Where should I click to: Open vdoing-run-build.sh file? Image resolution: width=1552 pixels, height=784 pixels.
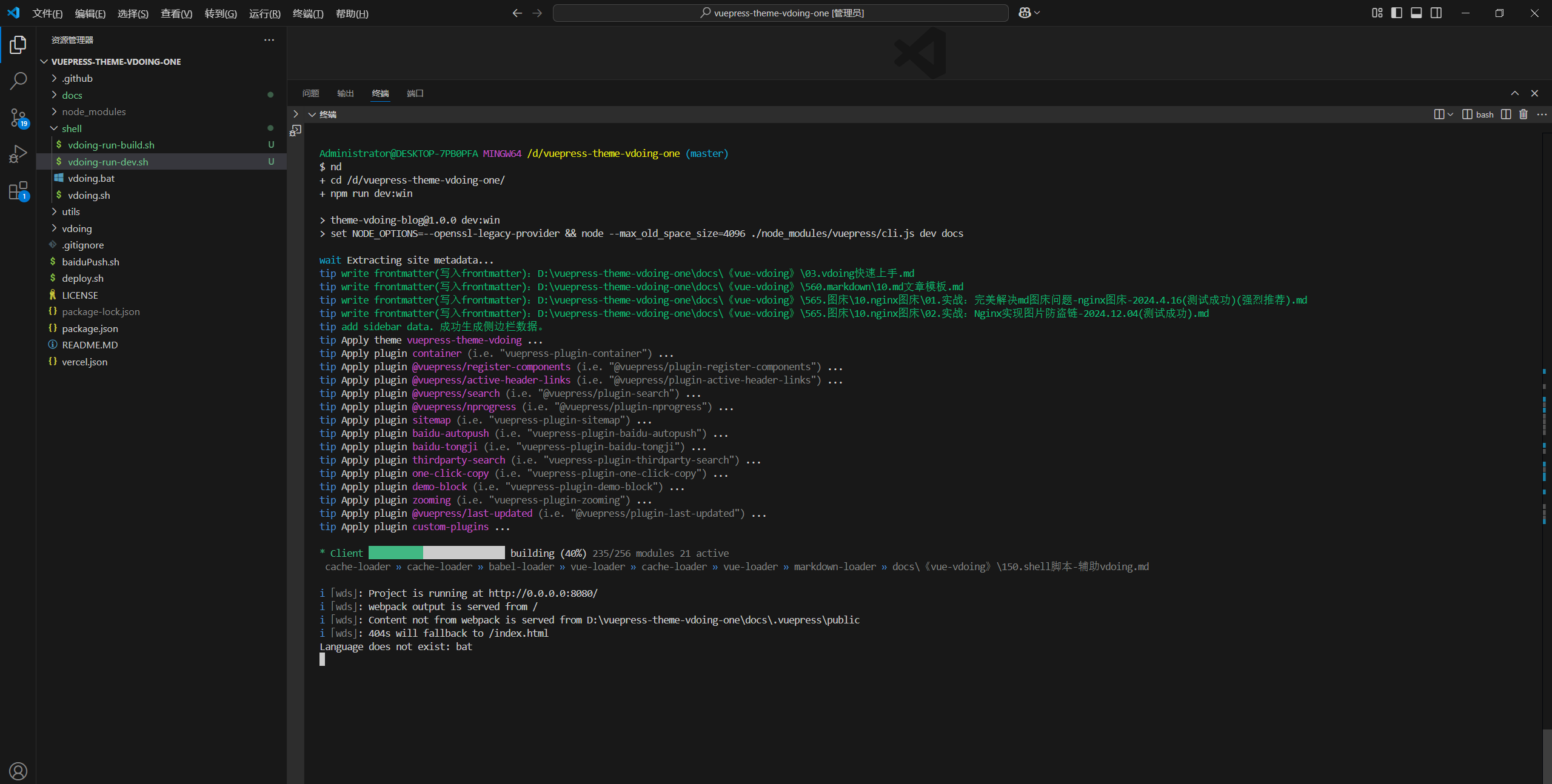161,145
